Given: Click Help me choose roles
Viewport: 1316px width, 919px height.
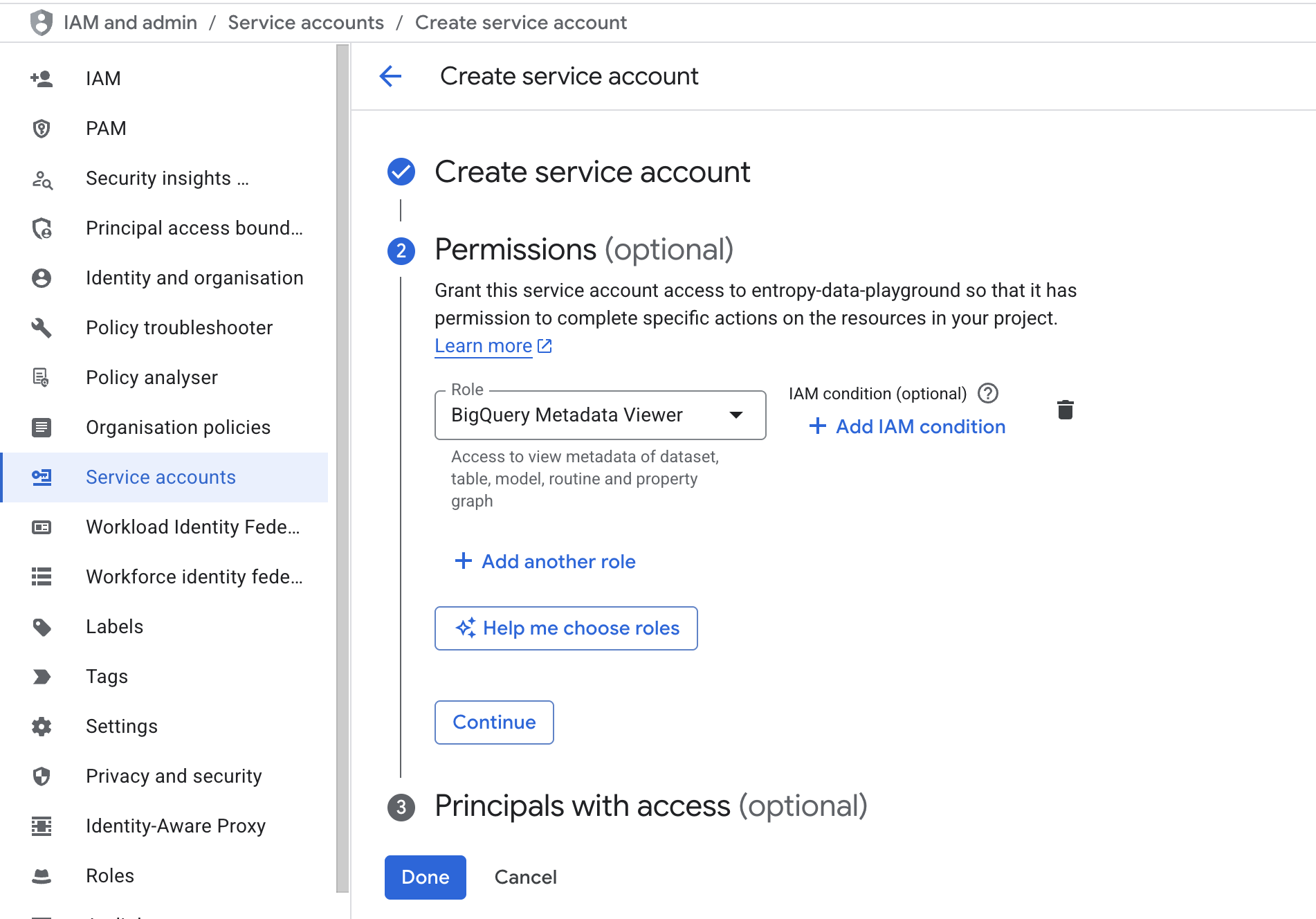Looking at the screenshot, I should click(x=565, y=628).
